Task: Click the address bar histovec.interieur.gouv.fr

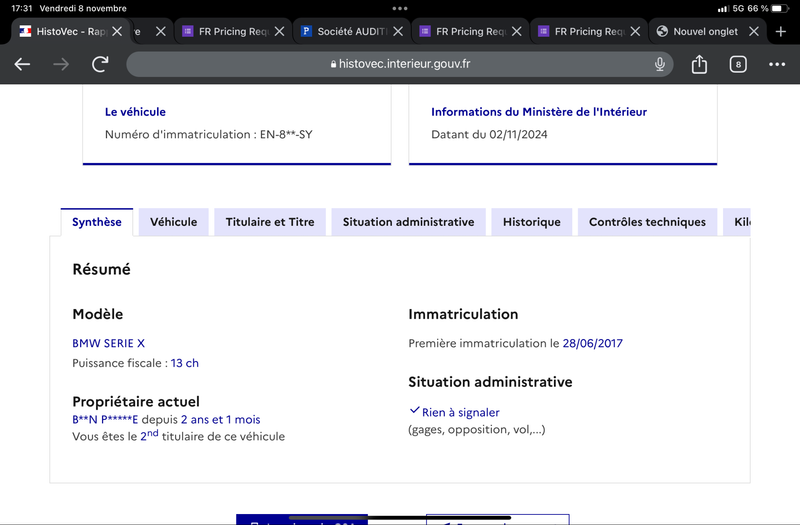Action: pos(399,64)
